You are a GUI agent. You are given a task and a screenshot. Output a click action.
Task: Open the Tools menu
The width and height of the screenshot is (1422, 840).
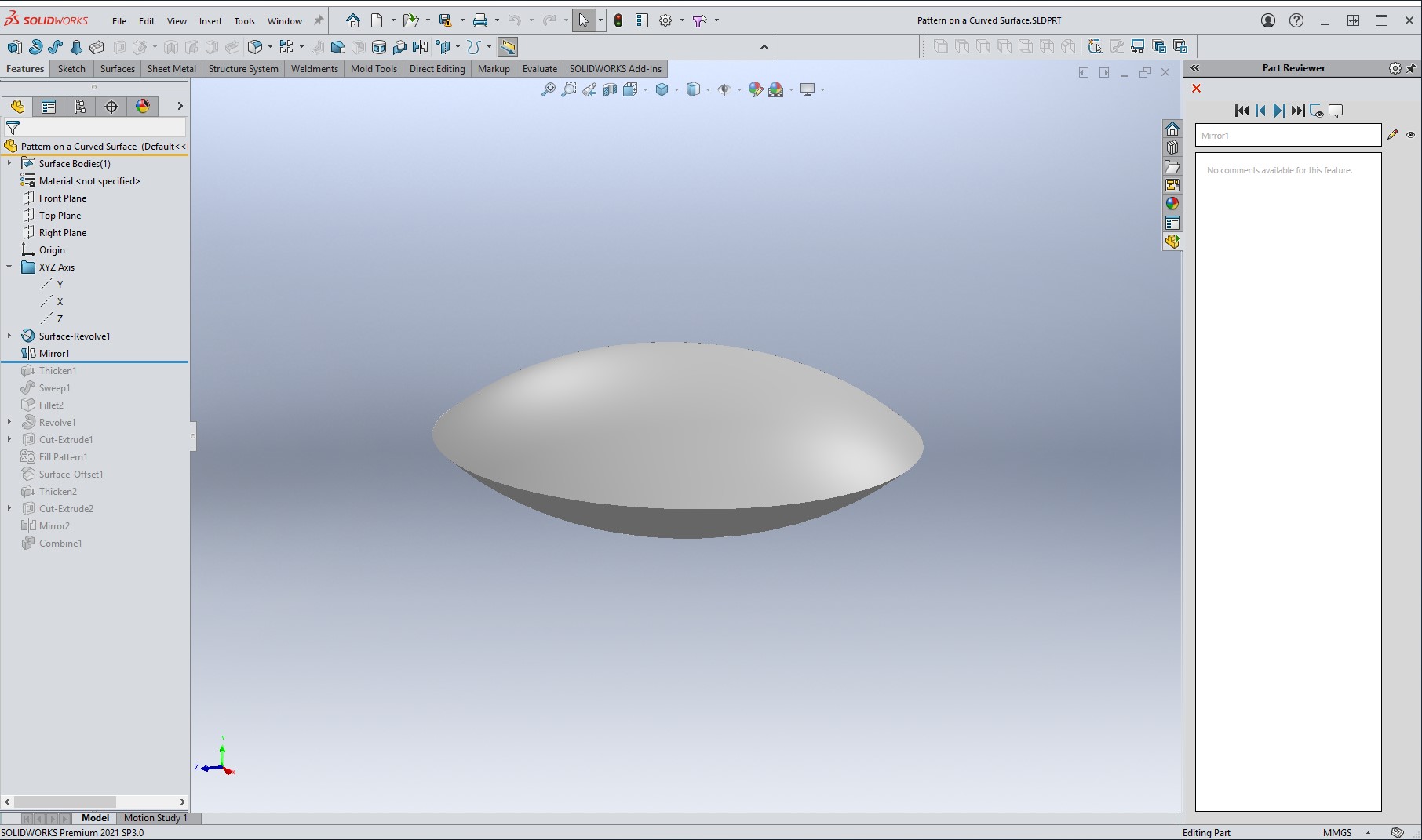(x=245, y=21)
